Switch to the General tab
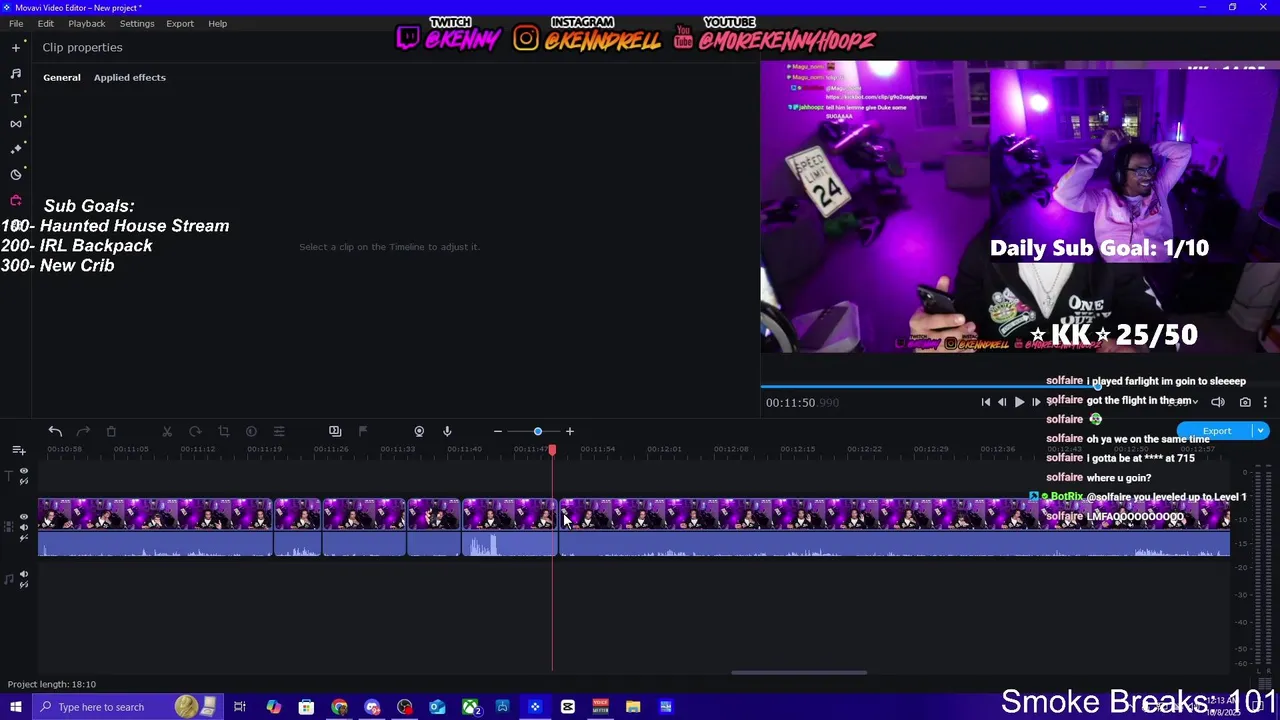Viewport: 1280px width, 720px height. (x=62, y=77)
